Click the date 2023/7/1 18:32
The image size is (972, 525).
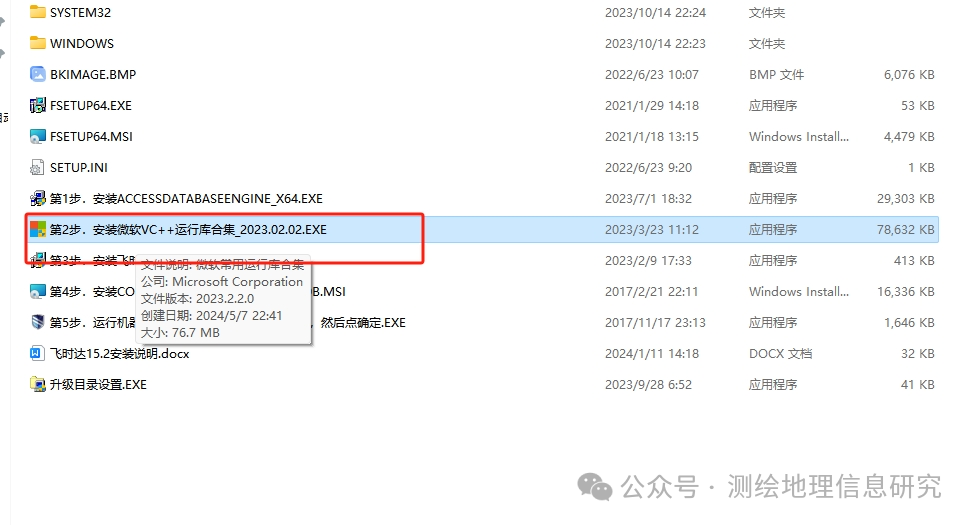point(648,198)
